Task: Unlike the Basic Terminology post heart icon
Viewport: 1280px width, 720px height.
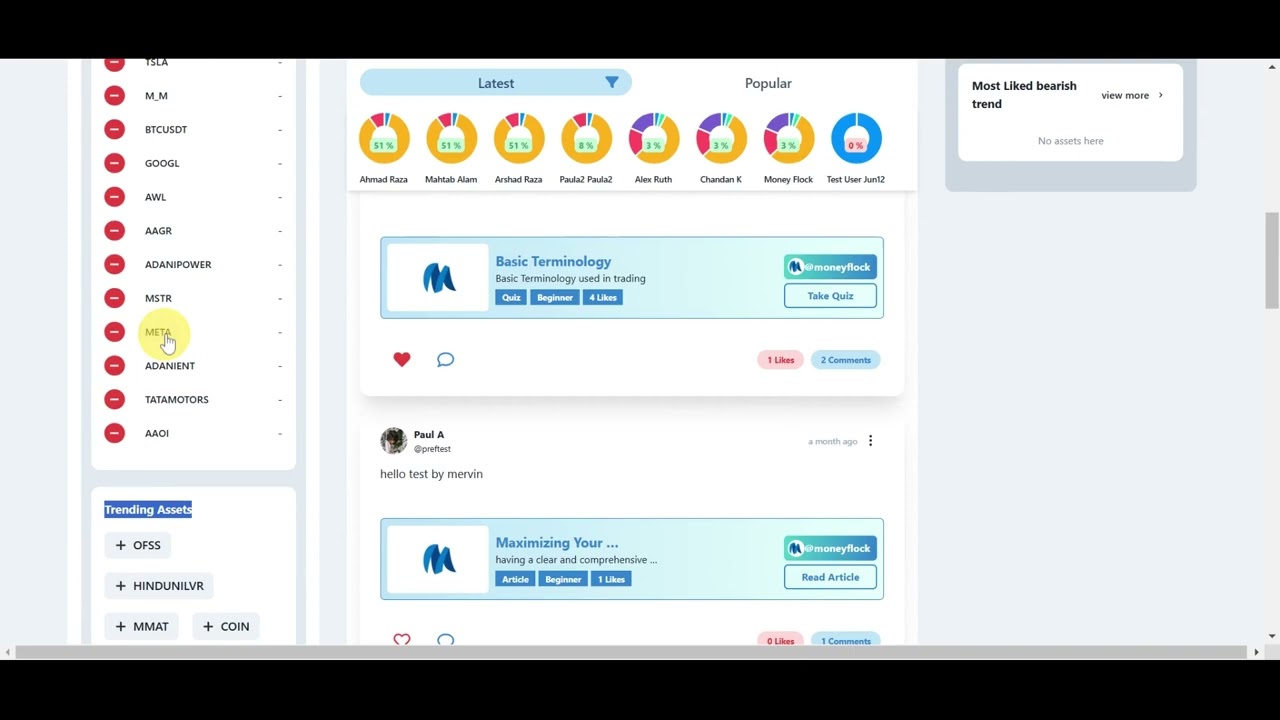Action: tap(402, 360)
